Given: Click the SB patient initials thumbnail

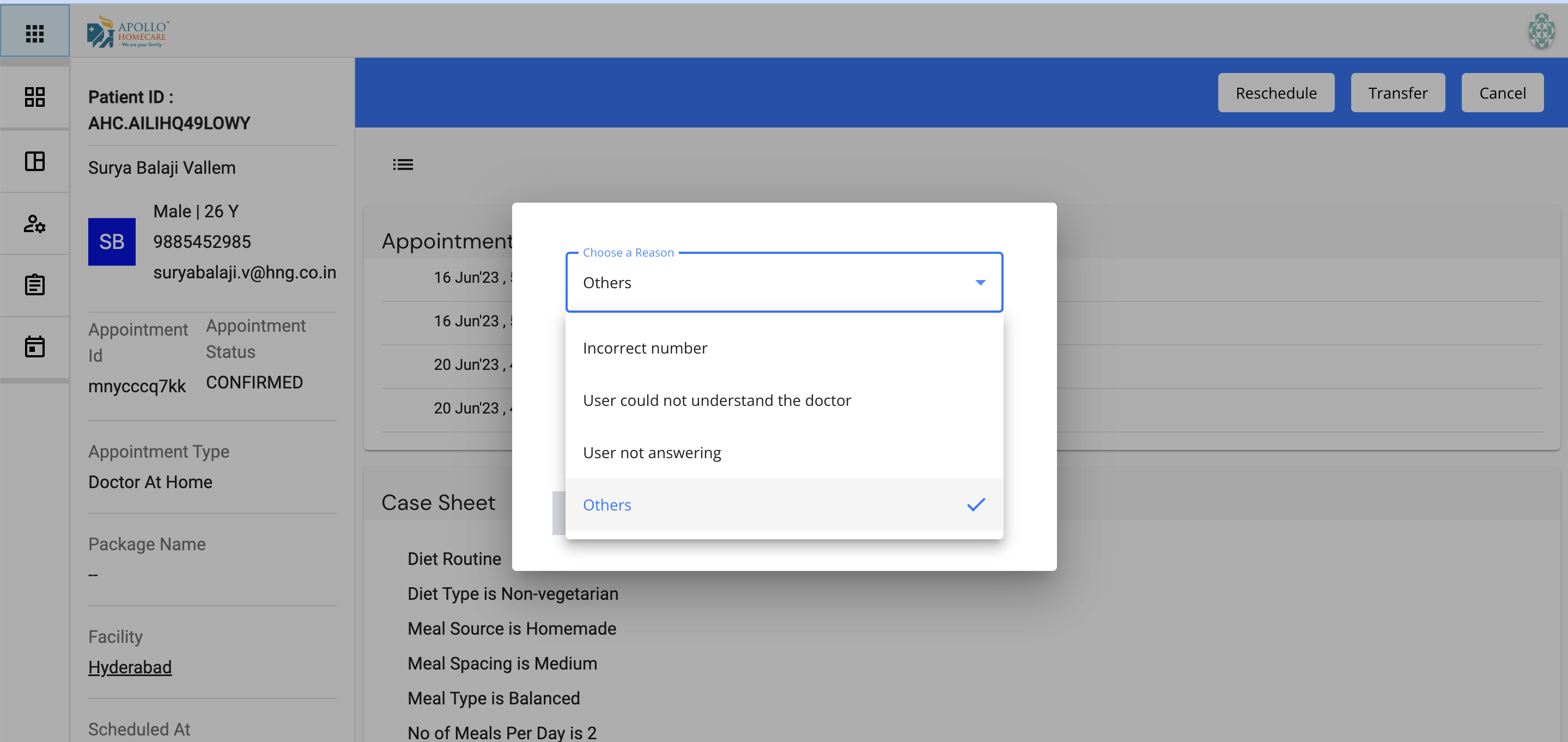Looking at the screenshot, I should pyautogui.click(x=112, y=242).
